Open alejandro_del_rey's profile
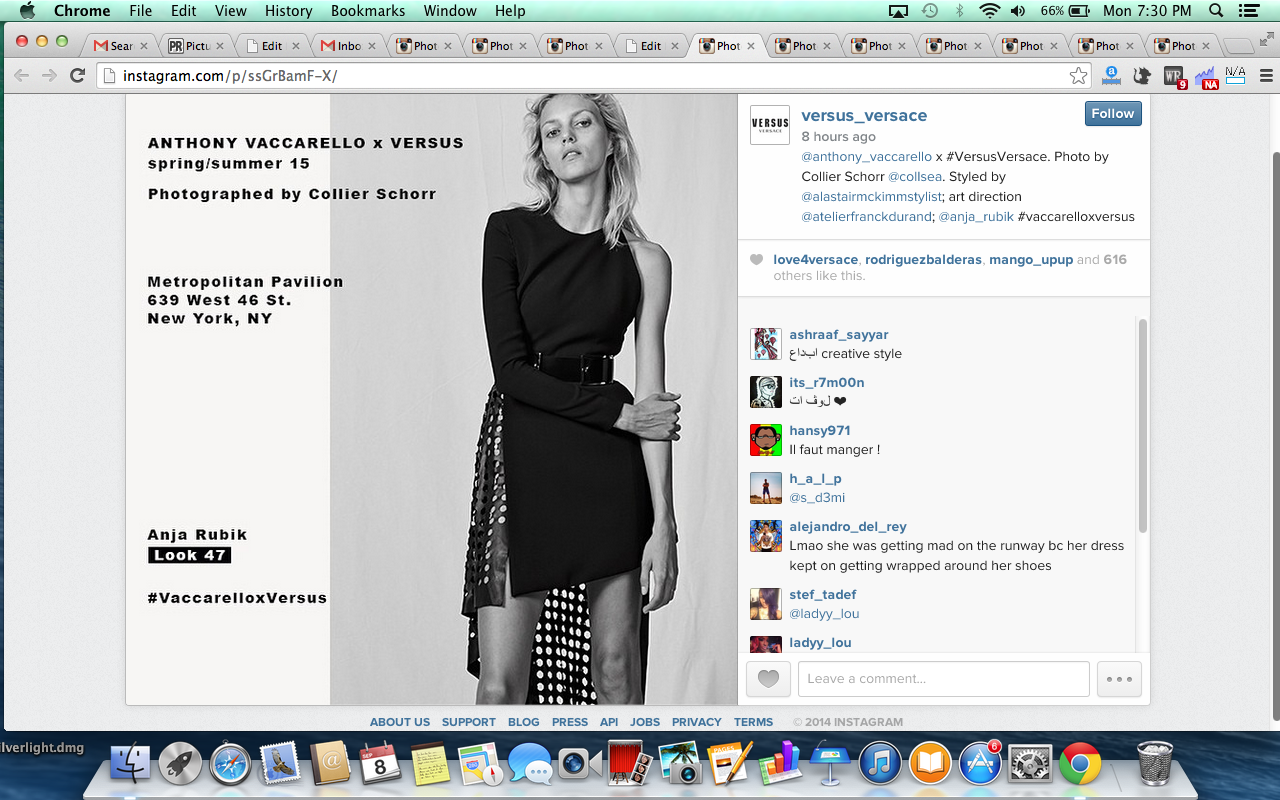Image resolution: width=1280 pixels, height=800 pixels. [x=848, y=527]
